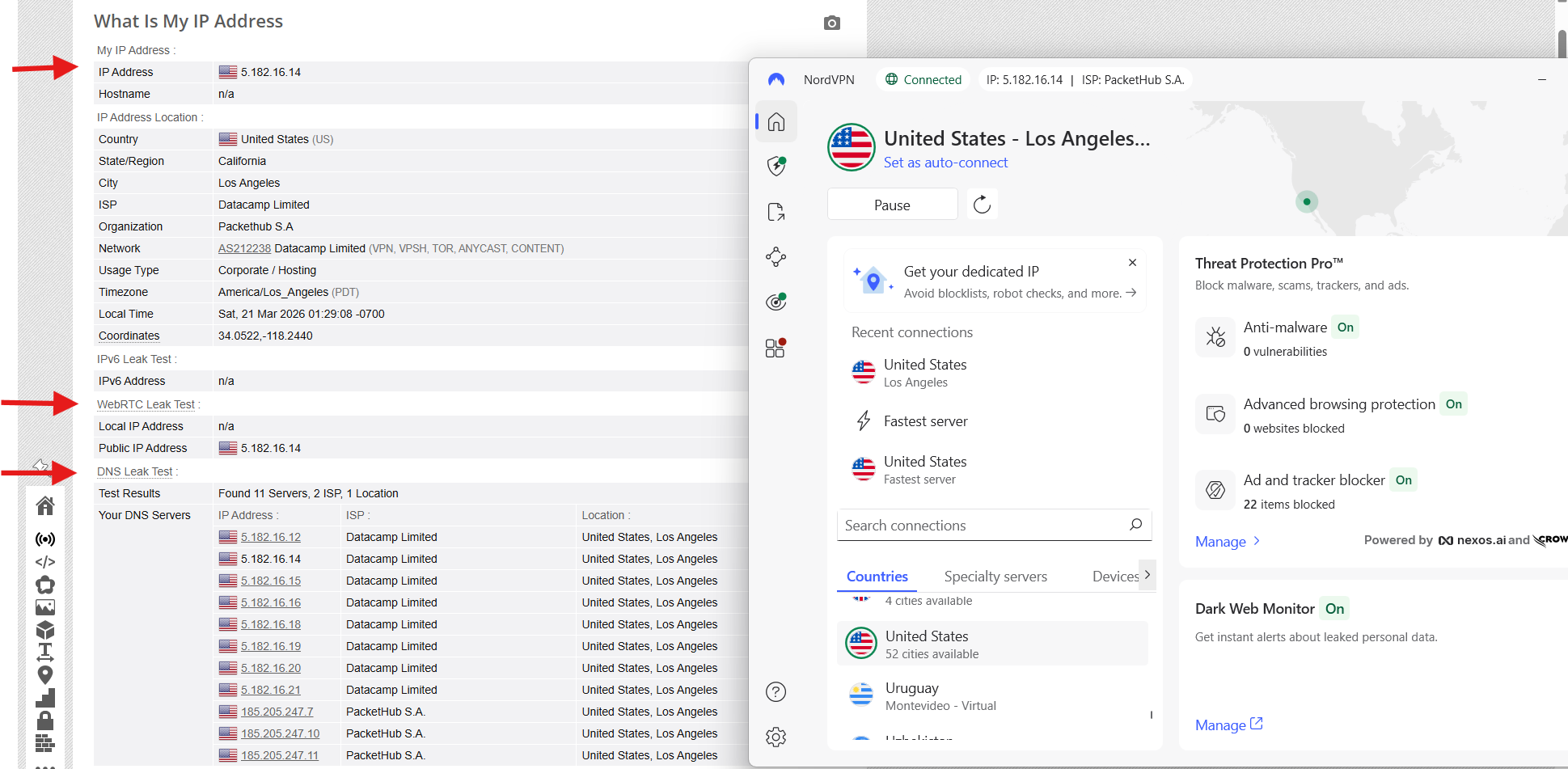
Task: Select Uruguay Montevideo Virtual country
Action: tap(992, 695)
